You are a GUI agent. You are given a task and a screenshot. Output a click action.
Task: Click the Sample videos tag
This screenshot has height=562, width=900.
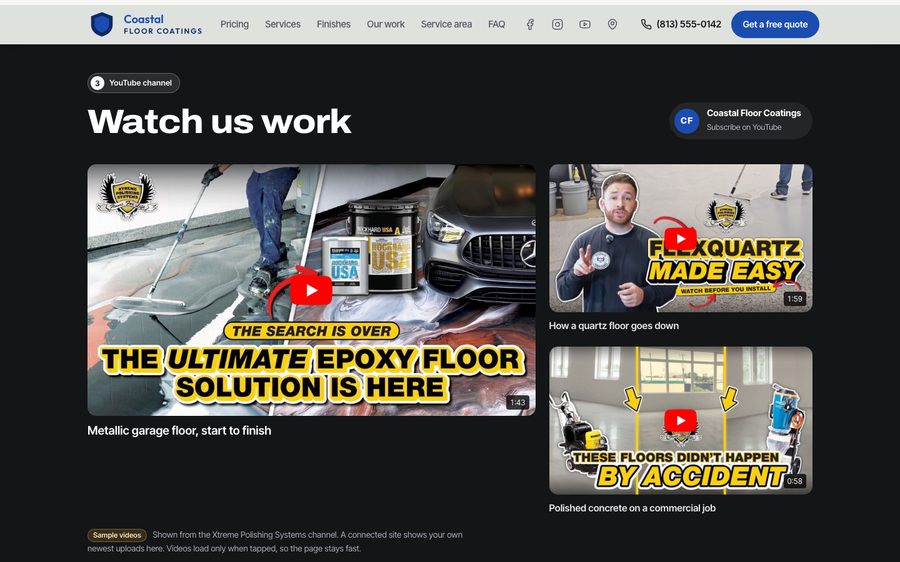[117, 535]
